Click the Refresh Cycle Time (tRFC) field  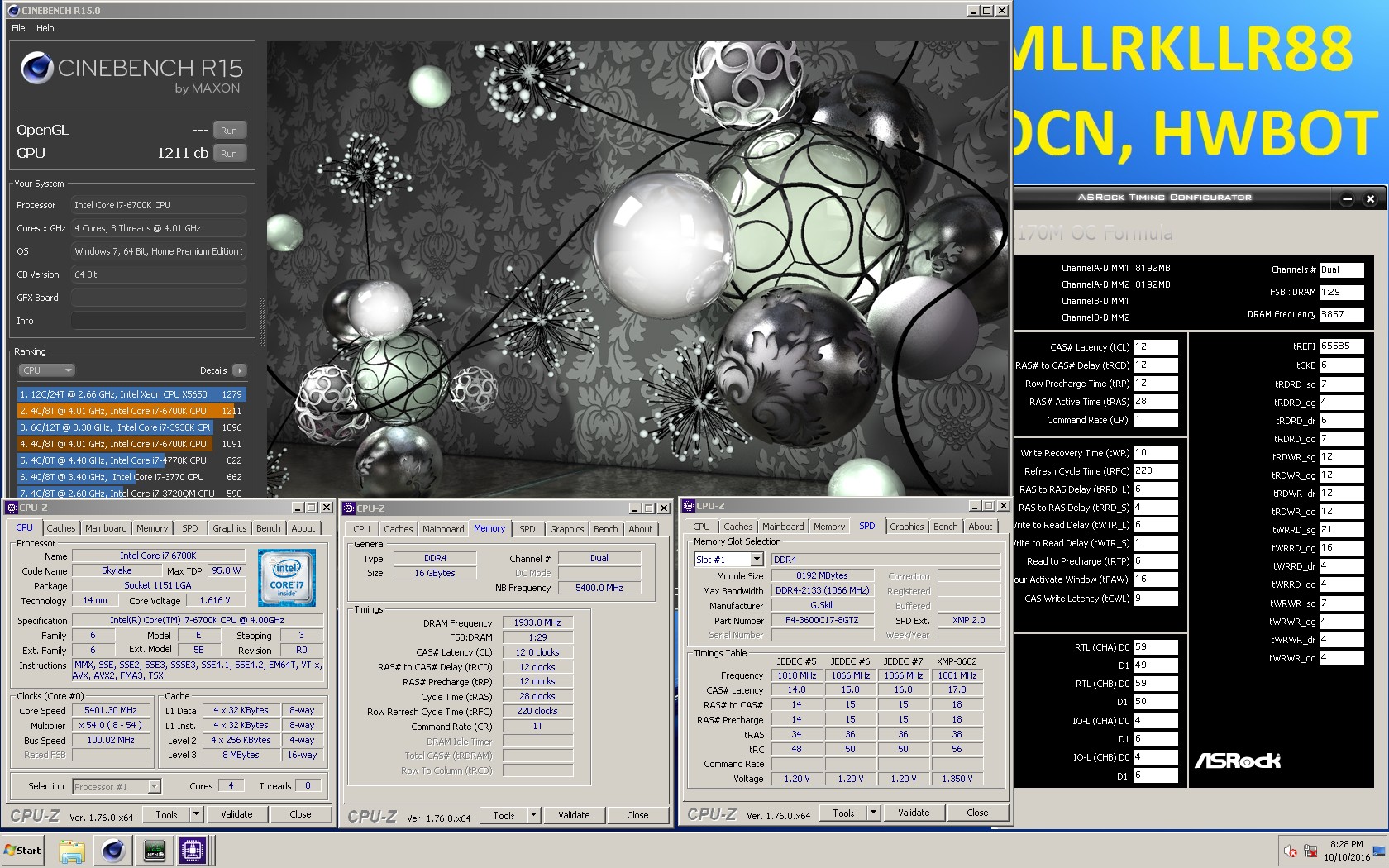[x=1155, y=471]
